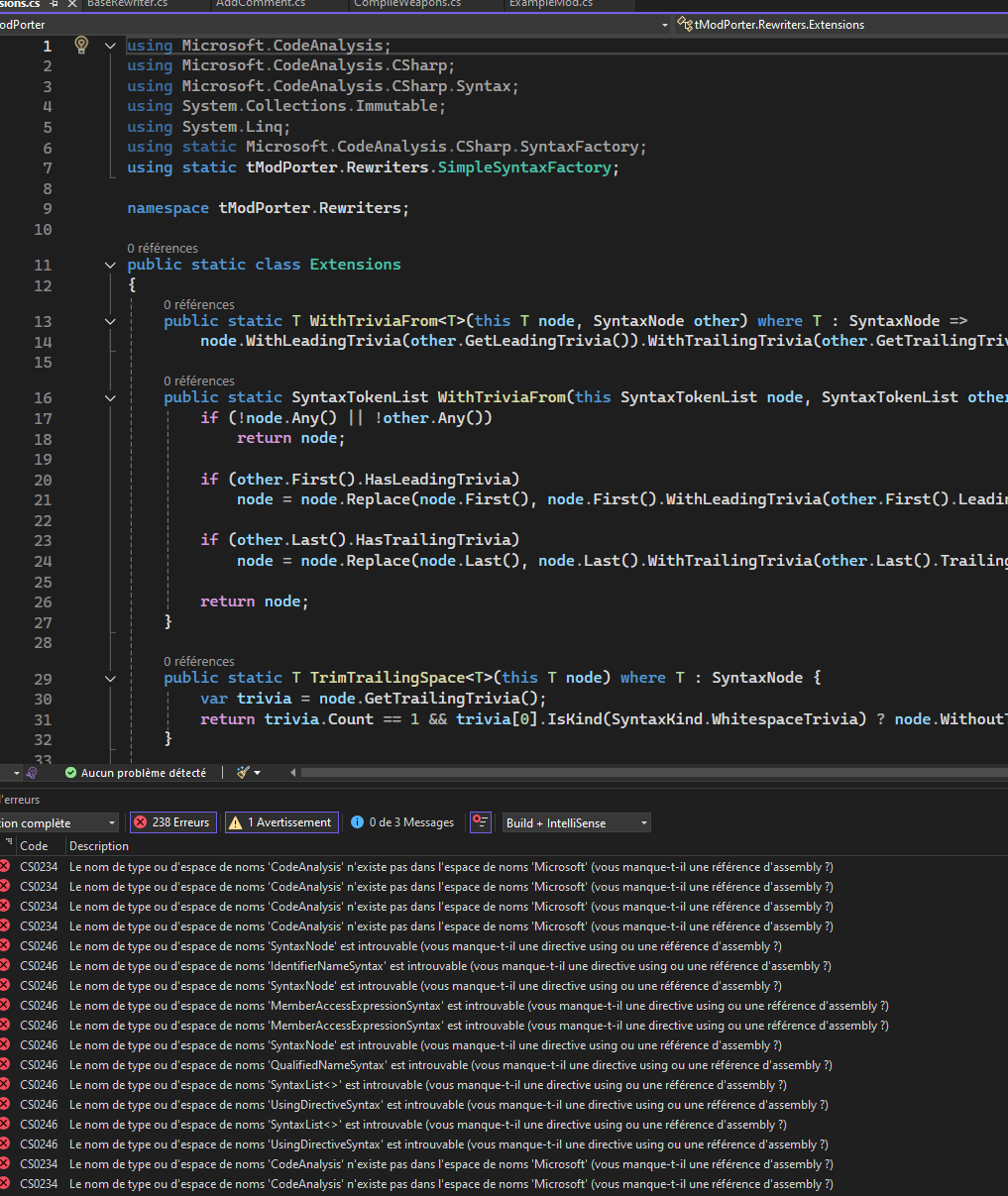This screenshot has width=1008, height=1196.
Task: Click the code cleanup broom icon
Action: click(x=244, y=772)
